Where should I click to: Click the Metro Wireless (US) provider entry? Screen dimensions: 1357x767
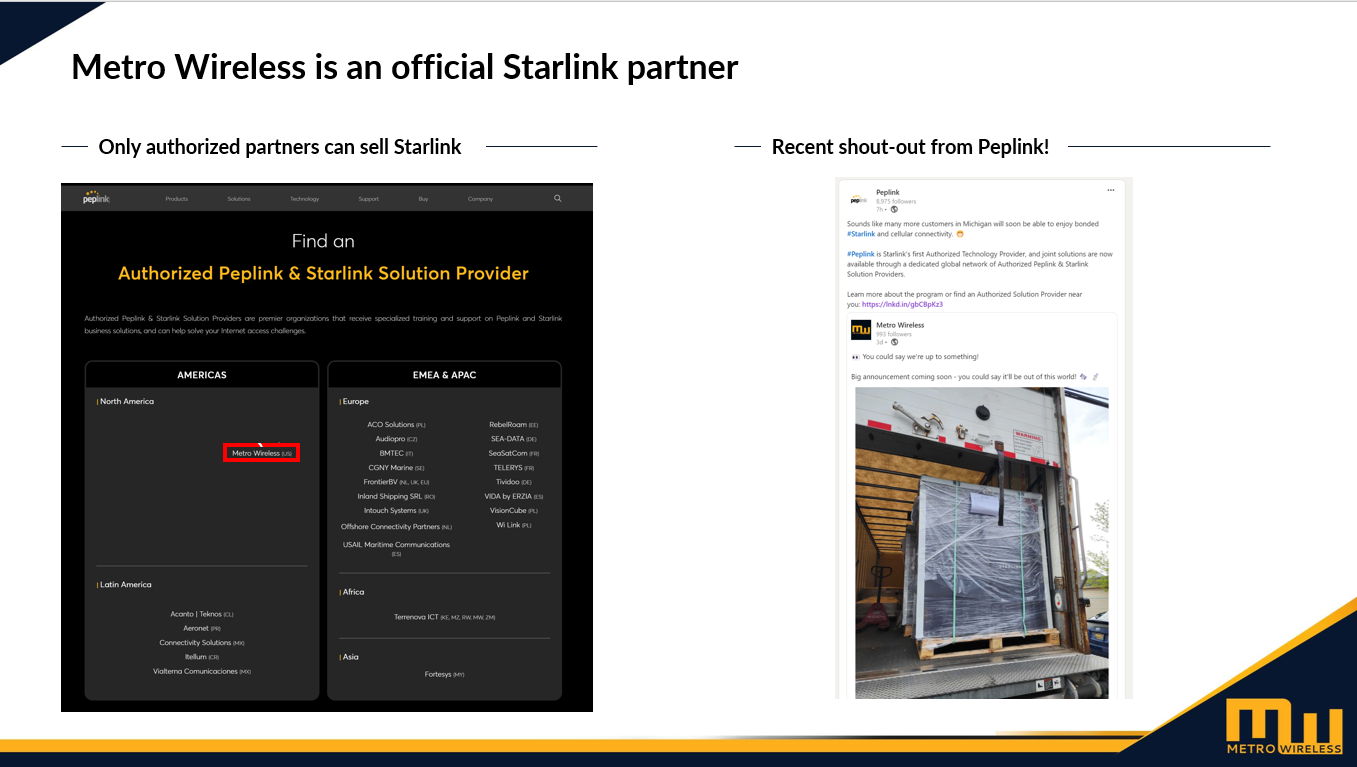click(262, 453)
